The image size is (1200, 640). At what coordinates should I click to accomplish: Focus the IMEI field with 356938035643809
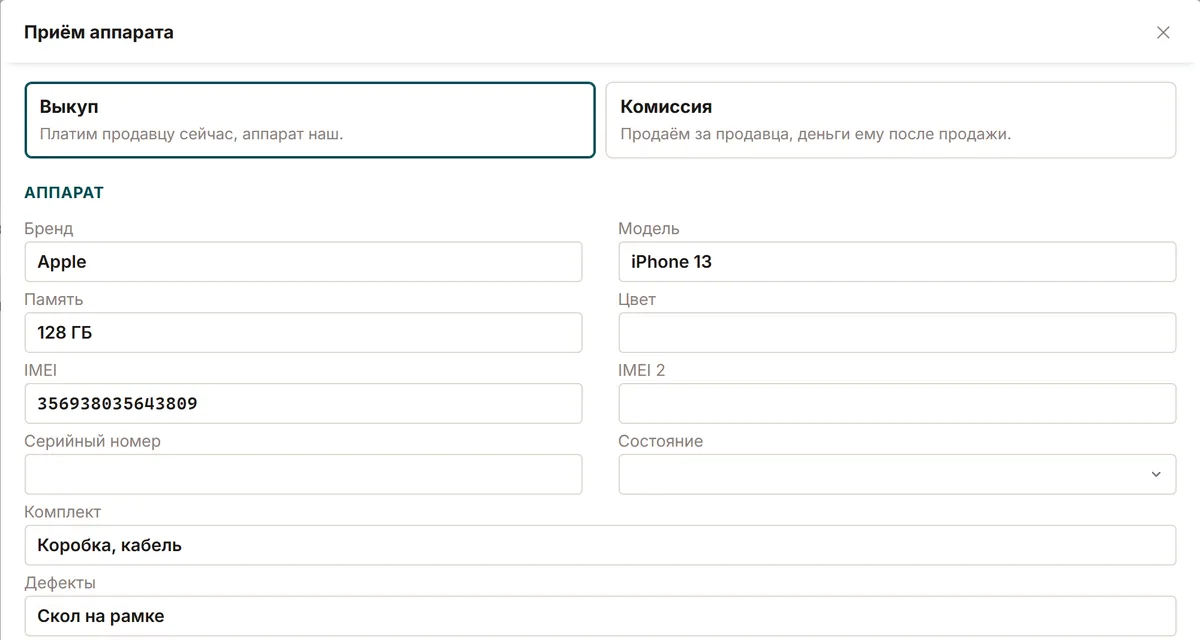pos(303,404)
